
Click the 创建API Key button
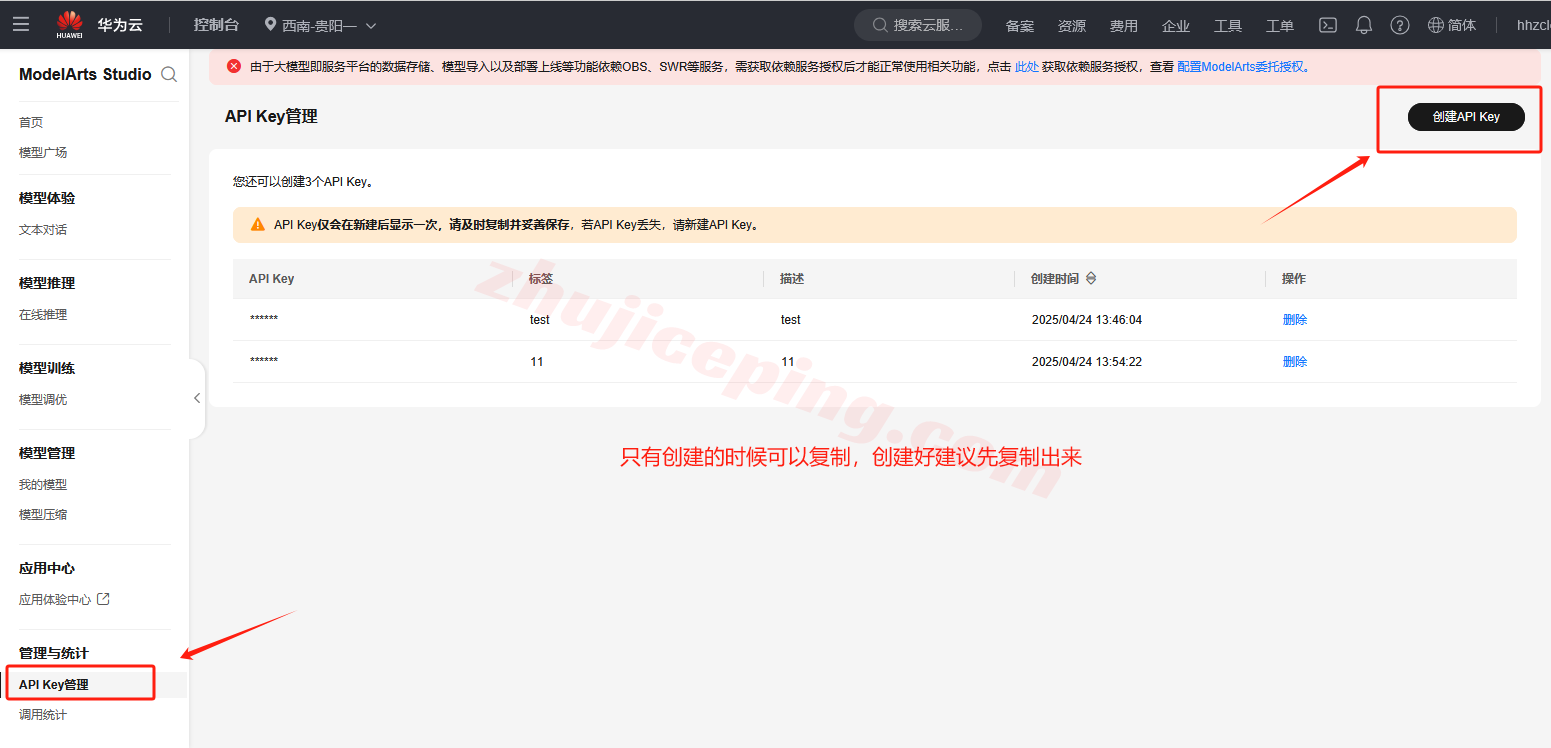1466,117
